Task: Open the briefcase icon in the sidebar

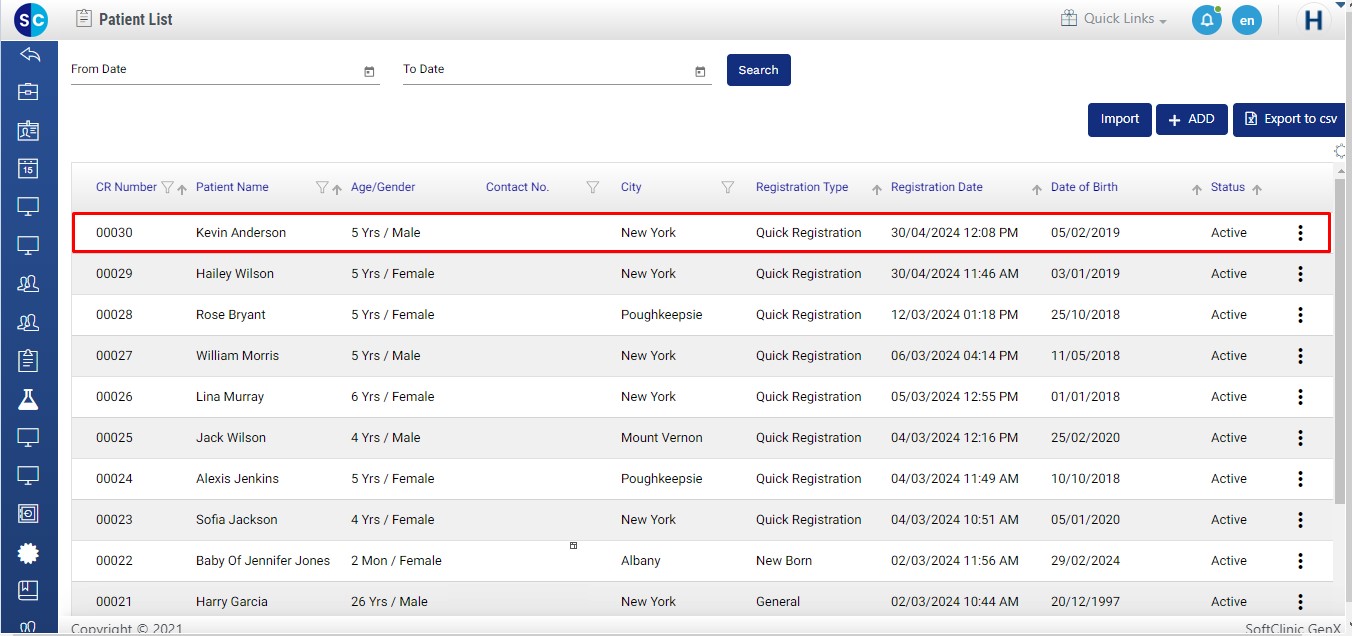Action: tap(28, 92)
